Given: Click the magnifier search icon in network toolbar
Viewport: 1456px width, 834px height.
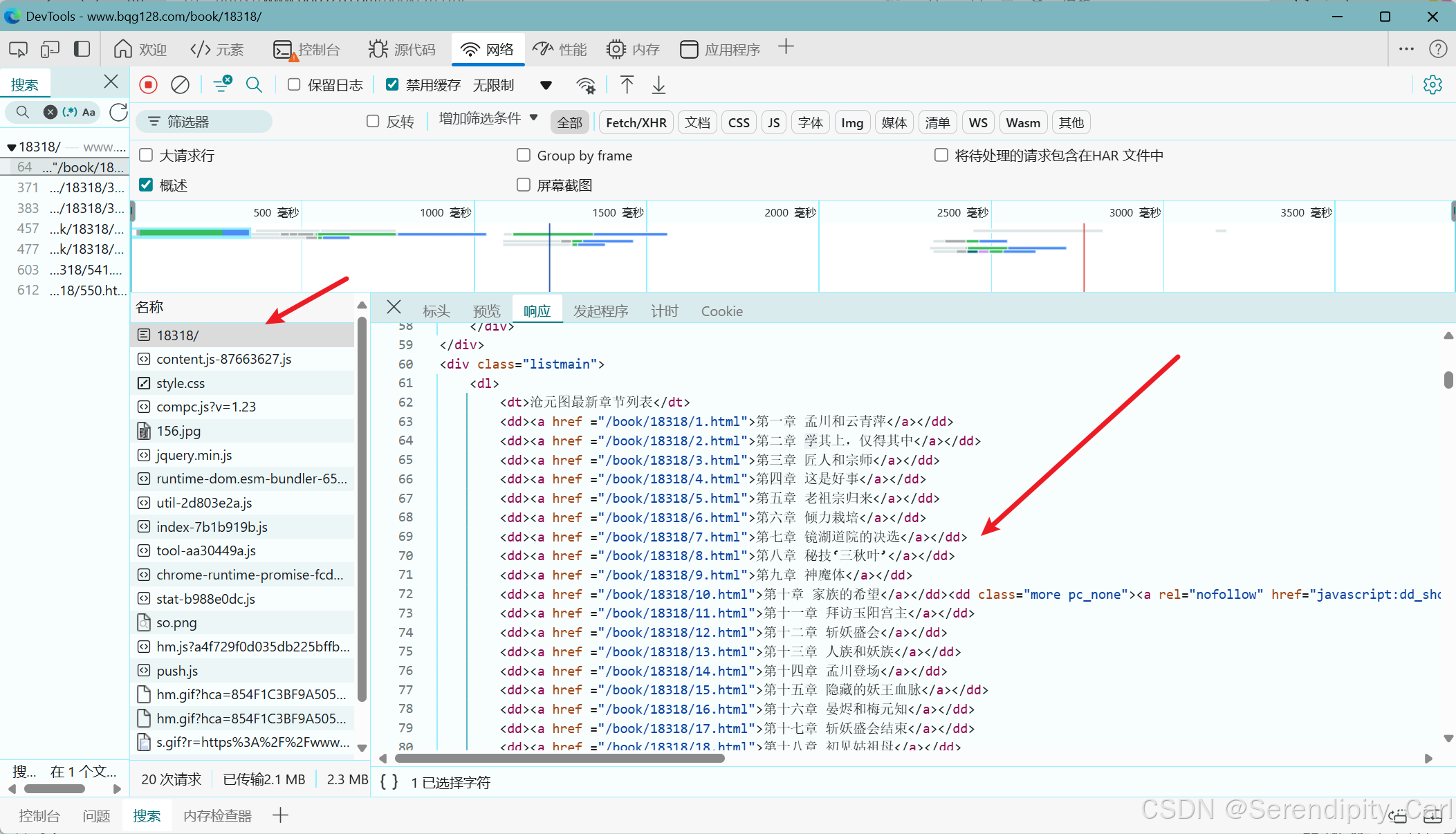Looking at the screenshot, I should [x=254, y=85].
